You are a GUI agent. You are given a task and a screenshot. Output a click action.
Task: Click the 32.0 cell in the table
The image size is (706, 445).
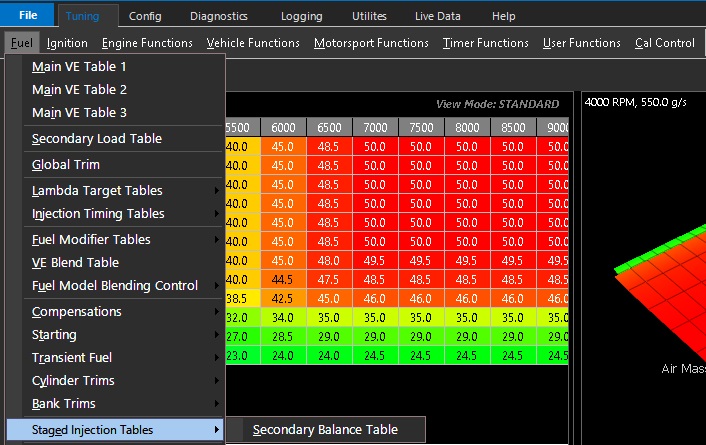pos(243,318)
